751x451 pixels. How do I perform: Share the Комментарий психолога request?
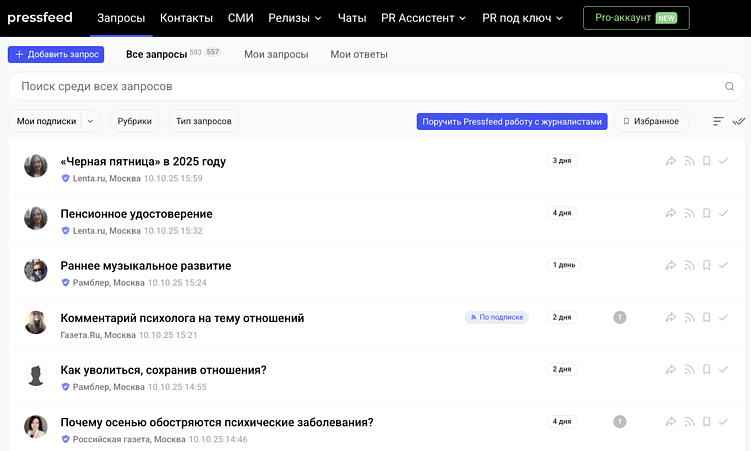point(671,317)
